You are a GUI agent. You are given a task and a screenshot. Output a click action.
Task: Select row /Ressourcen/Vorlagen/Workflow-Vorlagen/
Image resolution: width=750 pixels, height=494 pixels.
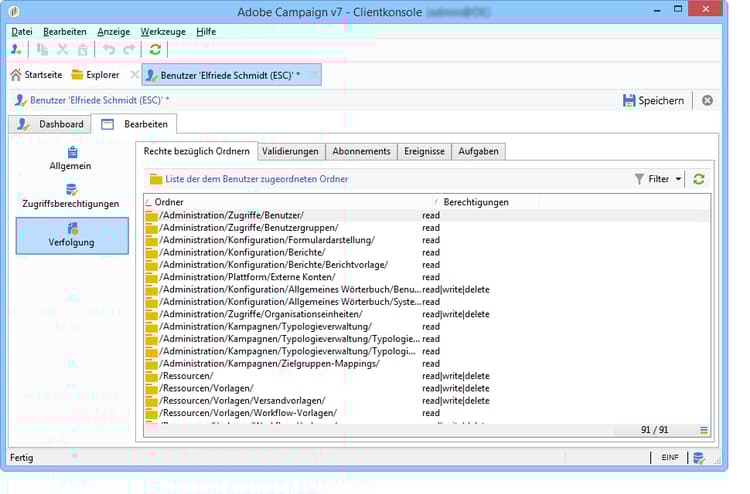(426, 413)
